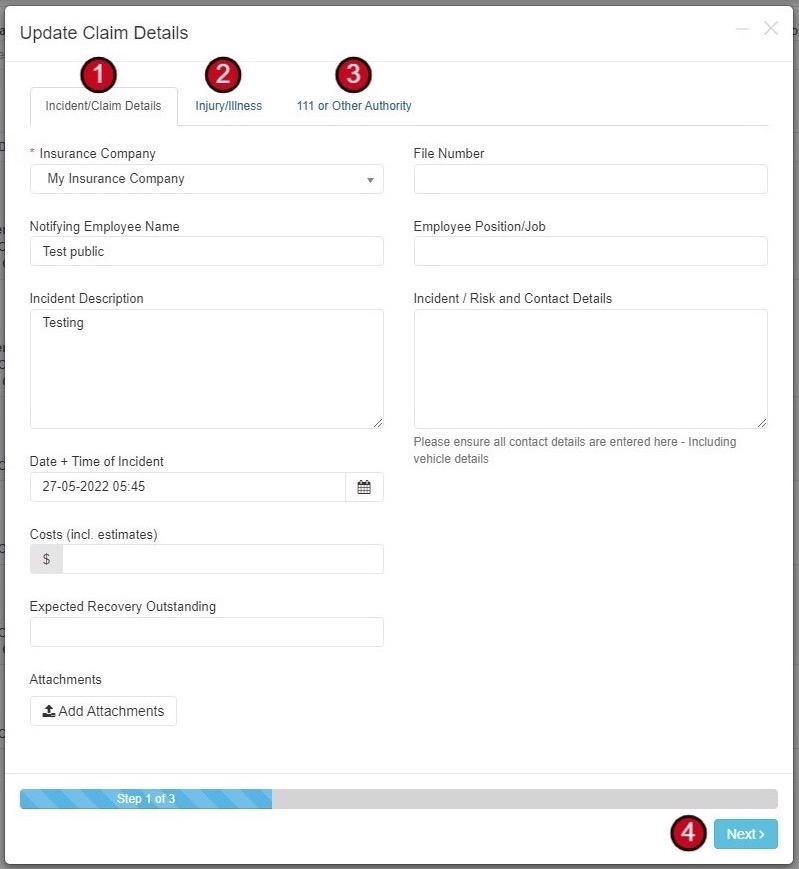The height and width of the screenshot is (869, 799).
Task: Click the 'Update Claim Details' dialog title
Action: tap(104, 33)
